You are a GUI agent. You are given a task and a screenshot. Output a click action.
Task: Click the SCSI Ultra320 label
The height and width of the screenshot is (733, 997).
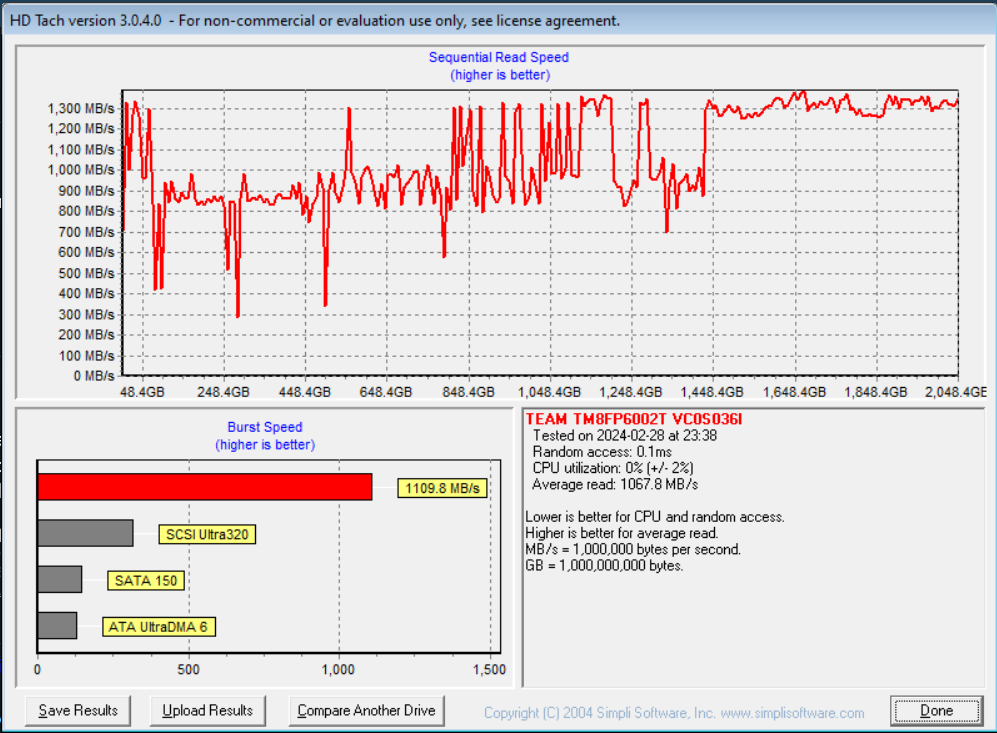point(206,534)
